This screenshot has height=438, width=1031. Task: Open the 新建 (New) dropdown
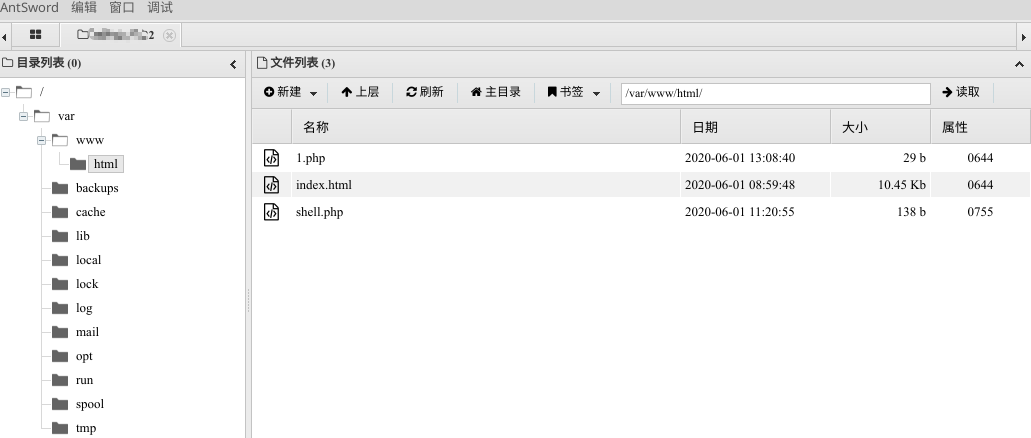290,92
